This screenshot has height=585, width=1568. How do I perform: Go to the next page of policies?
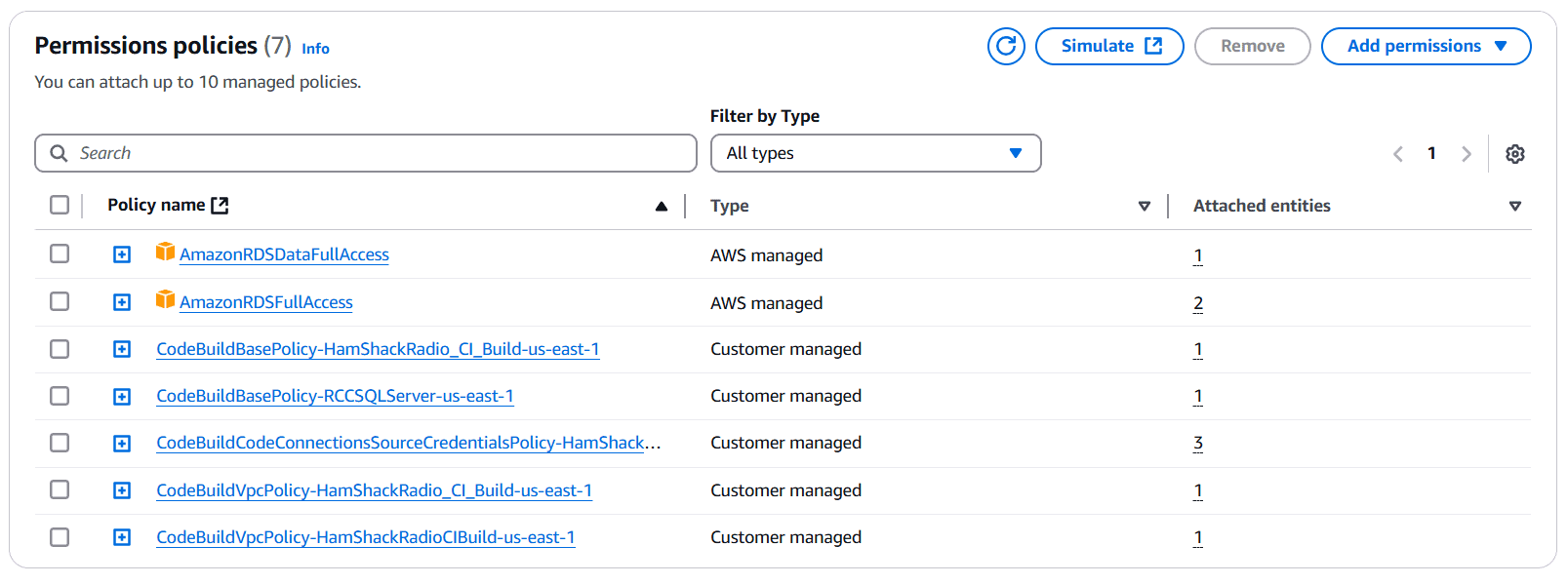(1466, 154)
